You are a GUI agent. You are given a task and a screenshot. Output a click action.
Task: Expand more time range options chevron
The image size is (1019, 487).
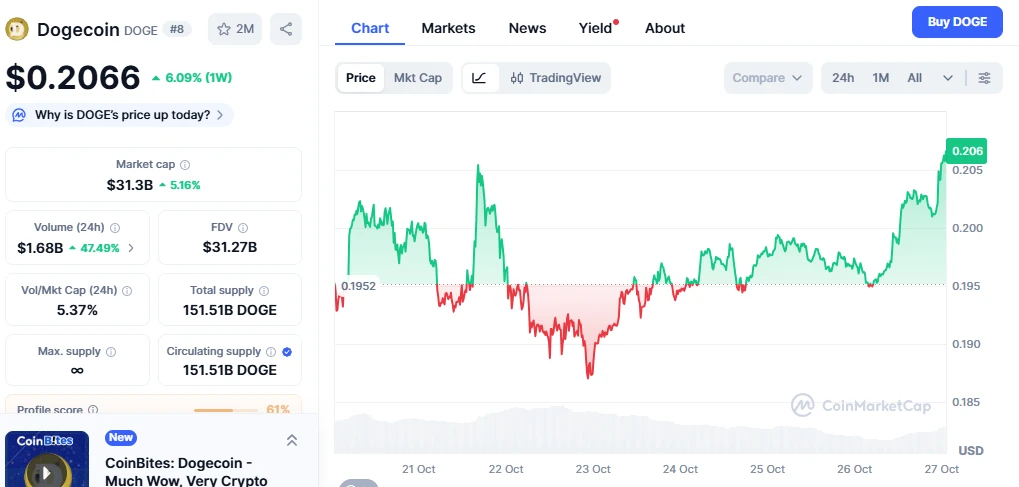pos(947,78)
